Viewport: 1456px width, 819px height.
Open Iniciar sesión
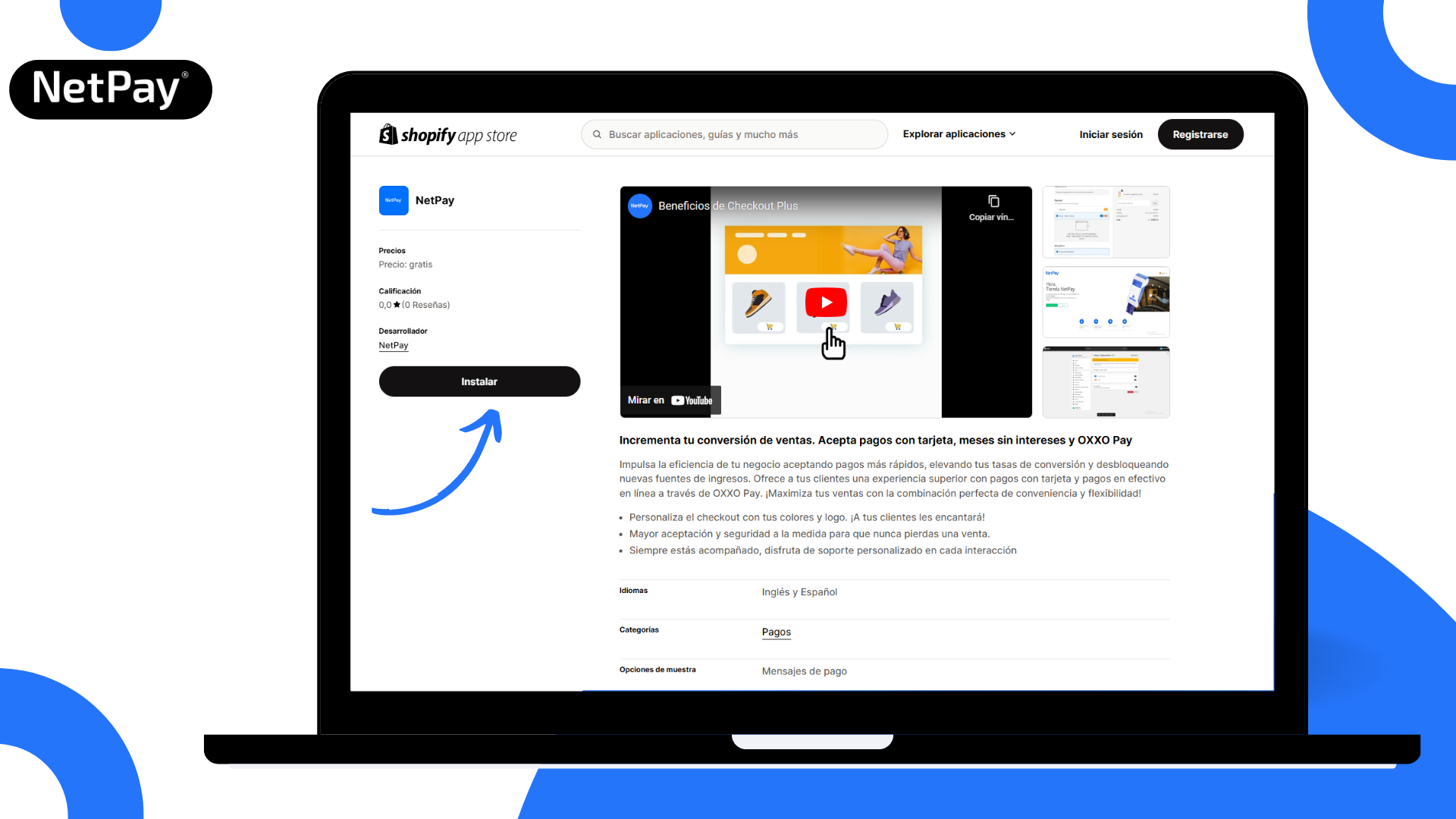[x=1110, y=134]
